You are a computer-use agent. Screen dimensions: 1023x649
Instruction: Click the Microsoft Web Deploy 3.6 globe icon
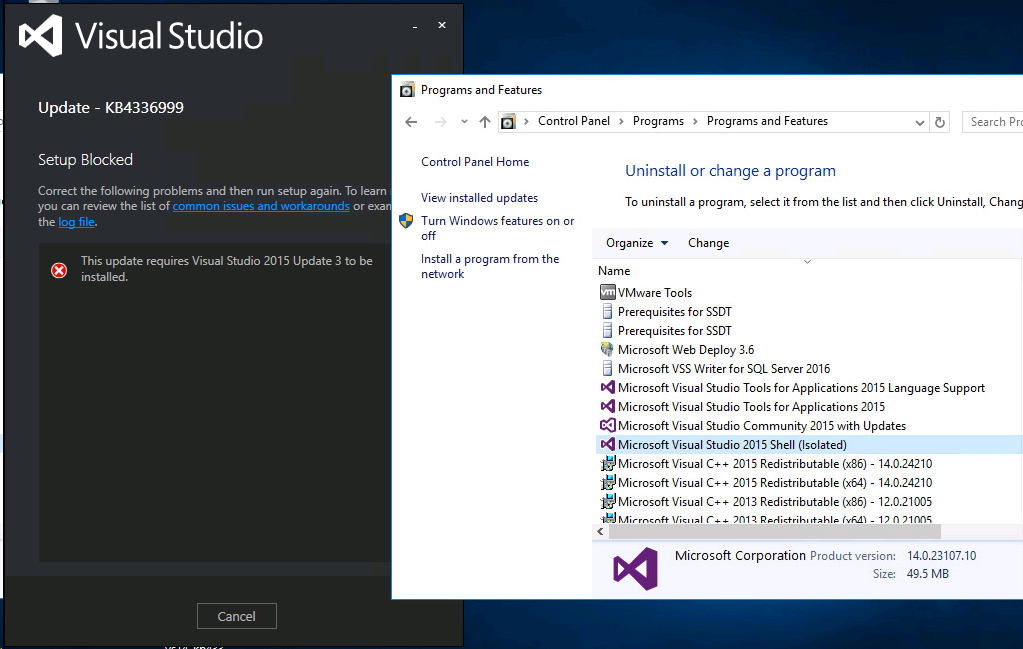coord(608,349)
